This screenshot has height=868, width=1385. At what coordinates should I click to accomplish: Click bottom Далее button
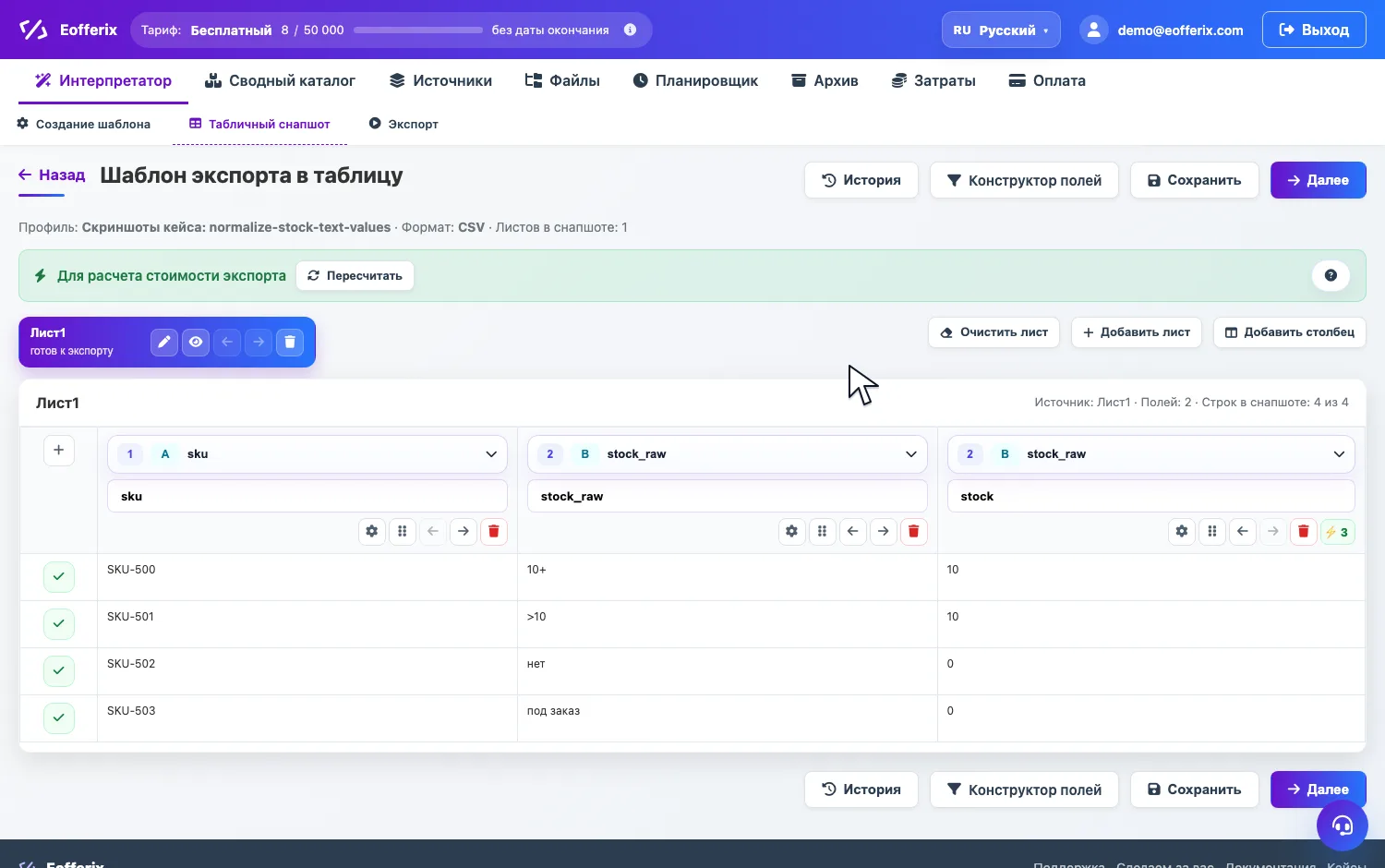point(1319,790)
